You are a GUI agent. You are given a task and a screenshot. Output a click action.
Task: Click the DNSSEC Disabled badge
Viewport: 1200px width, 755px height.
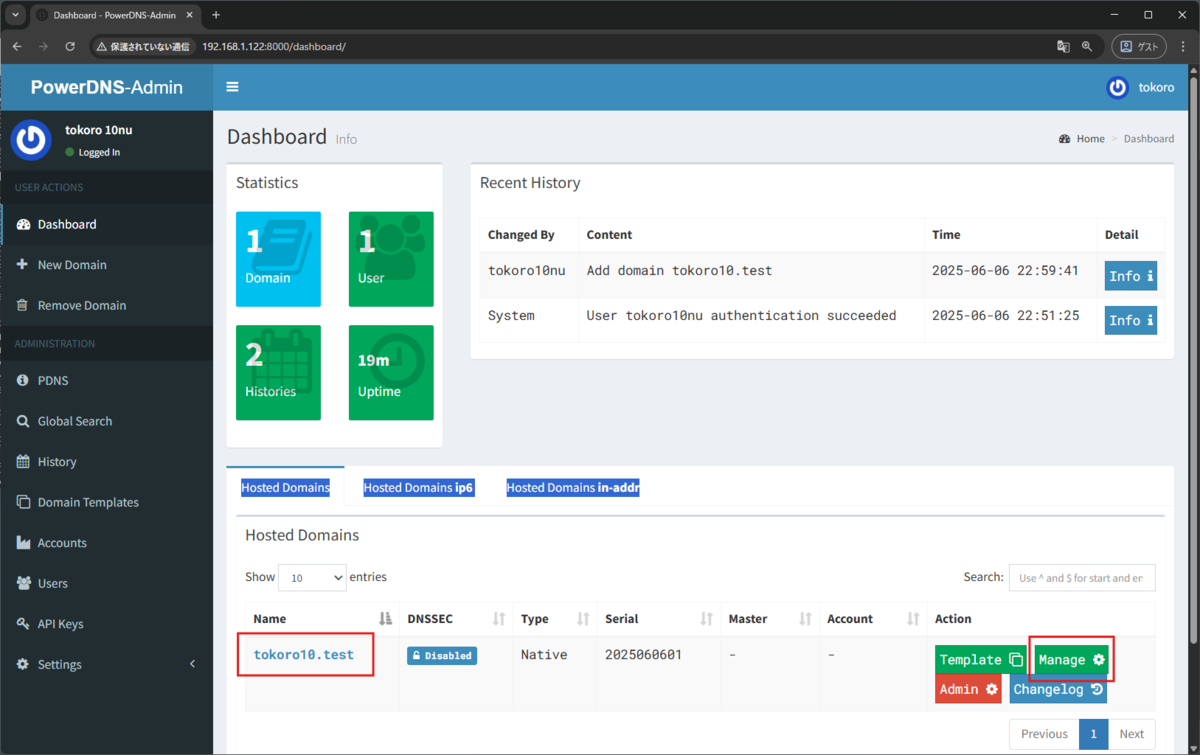[442, 656]
